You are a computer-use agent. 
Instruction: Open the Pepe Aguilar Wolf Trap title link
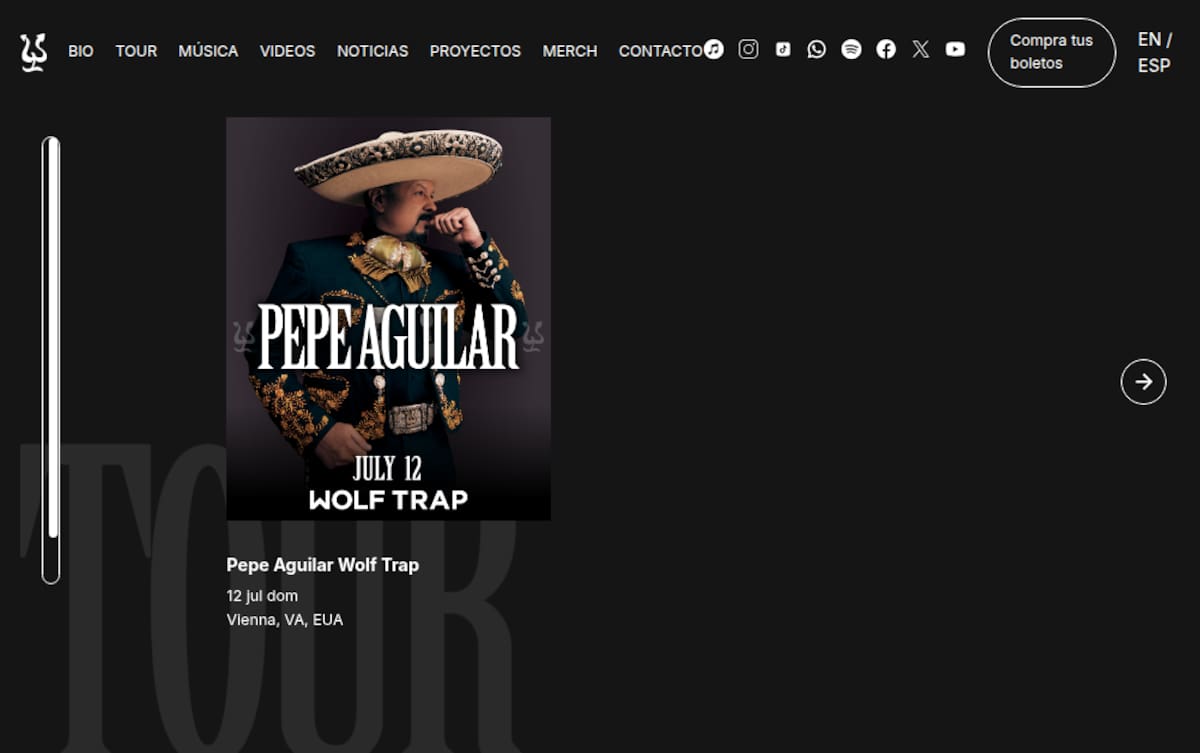(323, 565)
